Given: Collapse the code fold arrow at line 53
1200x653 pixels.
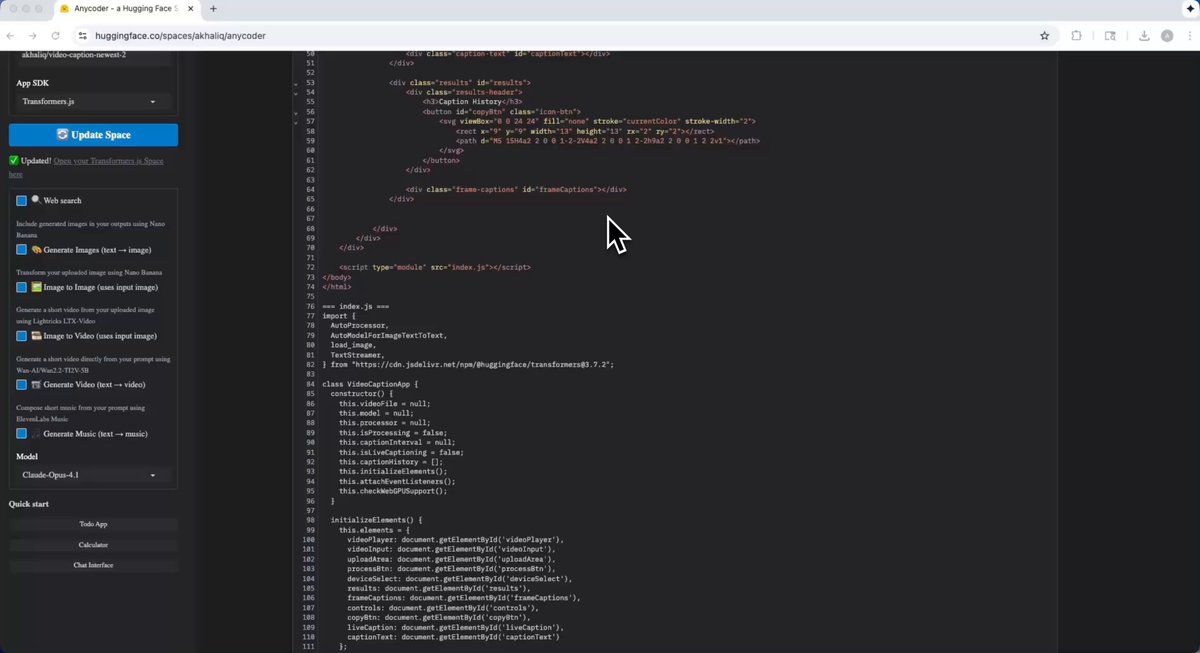Looking at the screenshot, I should (x=295, y=82).
